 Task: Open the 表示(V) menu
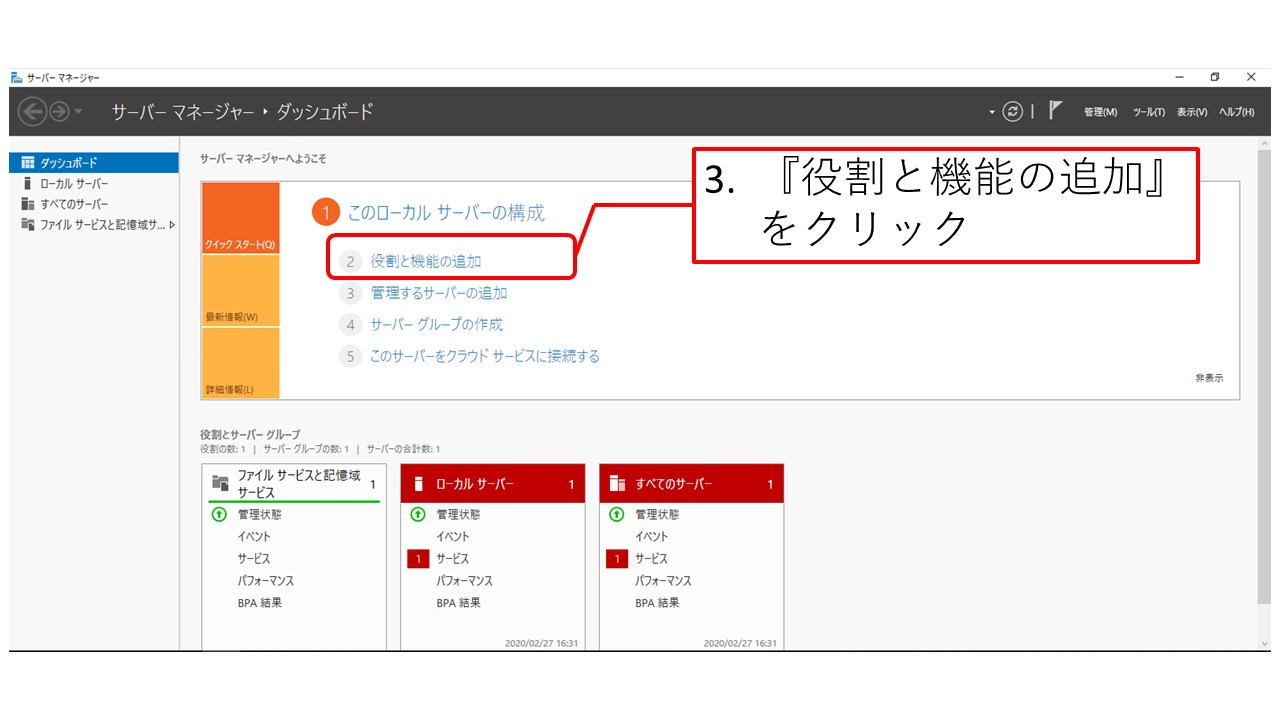coord(1192,112)
